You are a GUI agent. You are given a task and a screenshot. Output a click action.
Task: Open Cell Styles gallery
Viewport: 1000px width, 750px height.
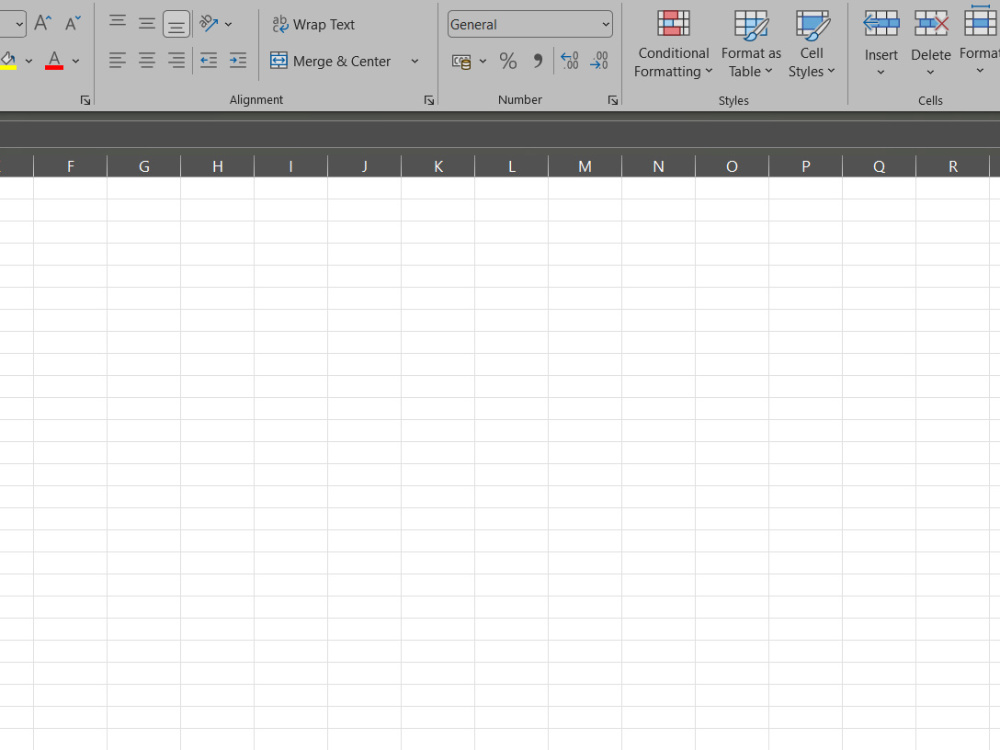pyautogui.click(x=812, y=43)
